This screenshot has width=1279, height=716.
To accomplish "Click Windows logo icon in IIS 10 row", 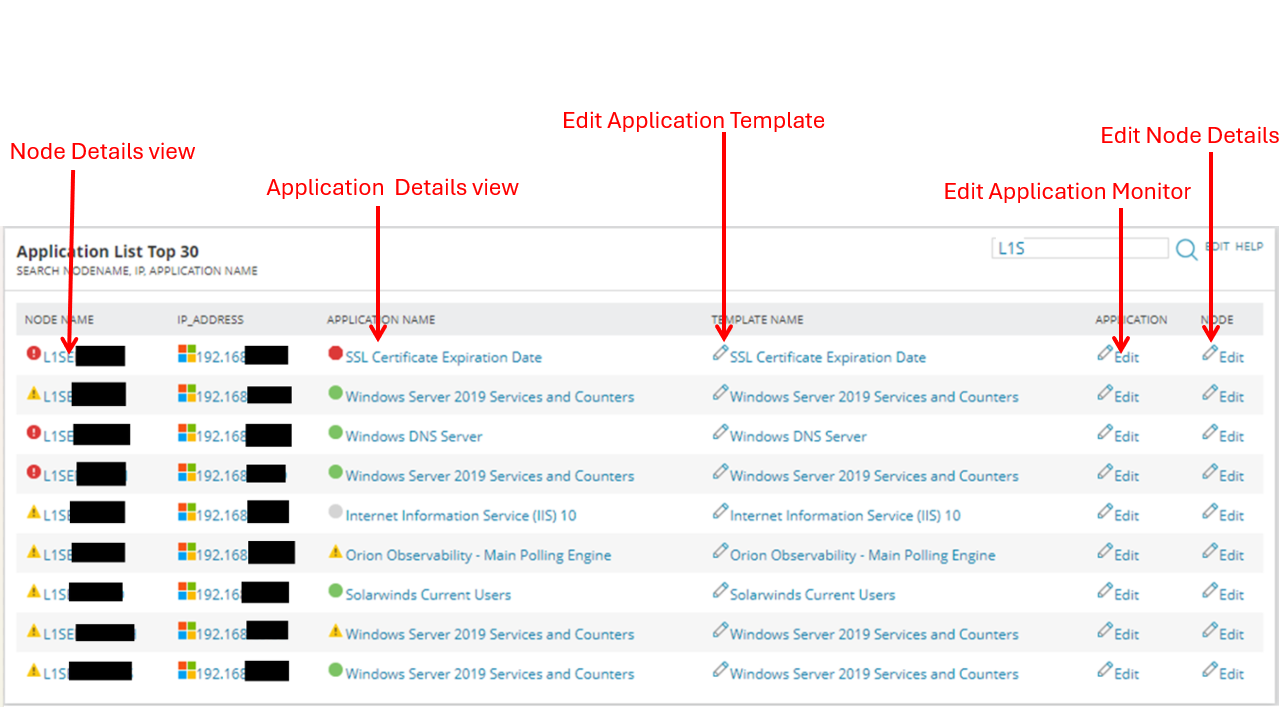I will (x=186, y=512).
